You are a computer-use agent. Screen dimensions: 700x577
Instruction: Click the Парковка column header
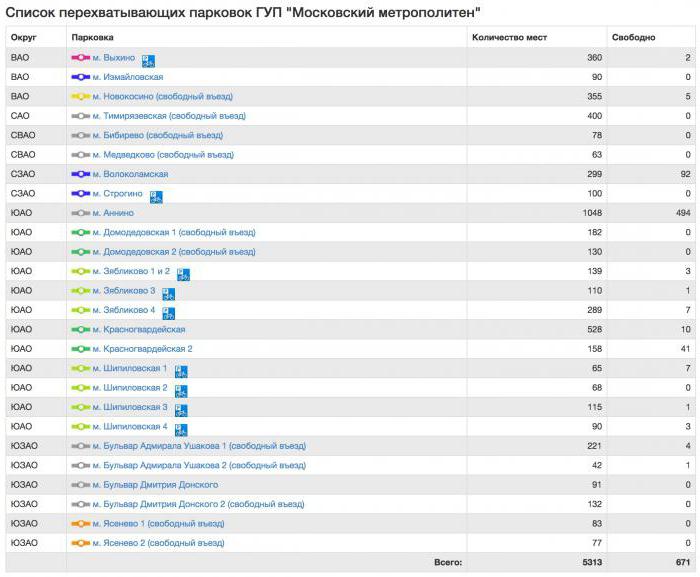click(x=93, y=37)
